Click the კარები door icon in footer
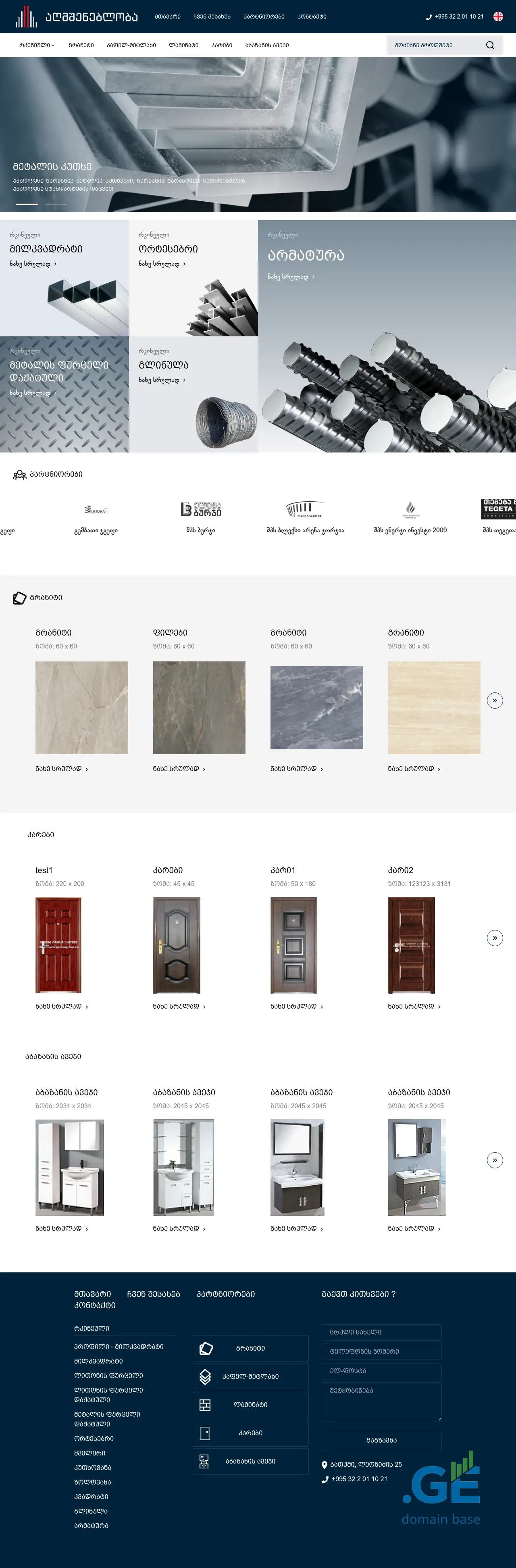This screenshot has width=516, height=1568. tap(205, 1433)
